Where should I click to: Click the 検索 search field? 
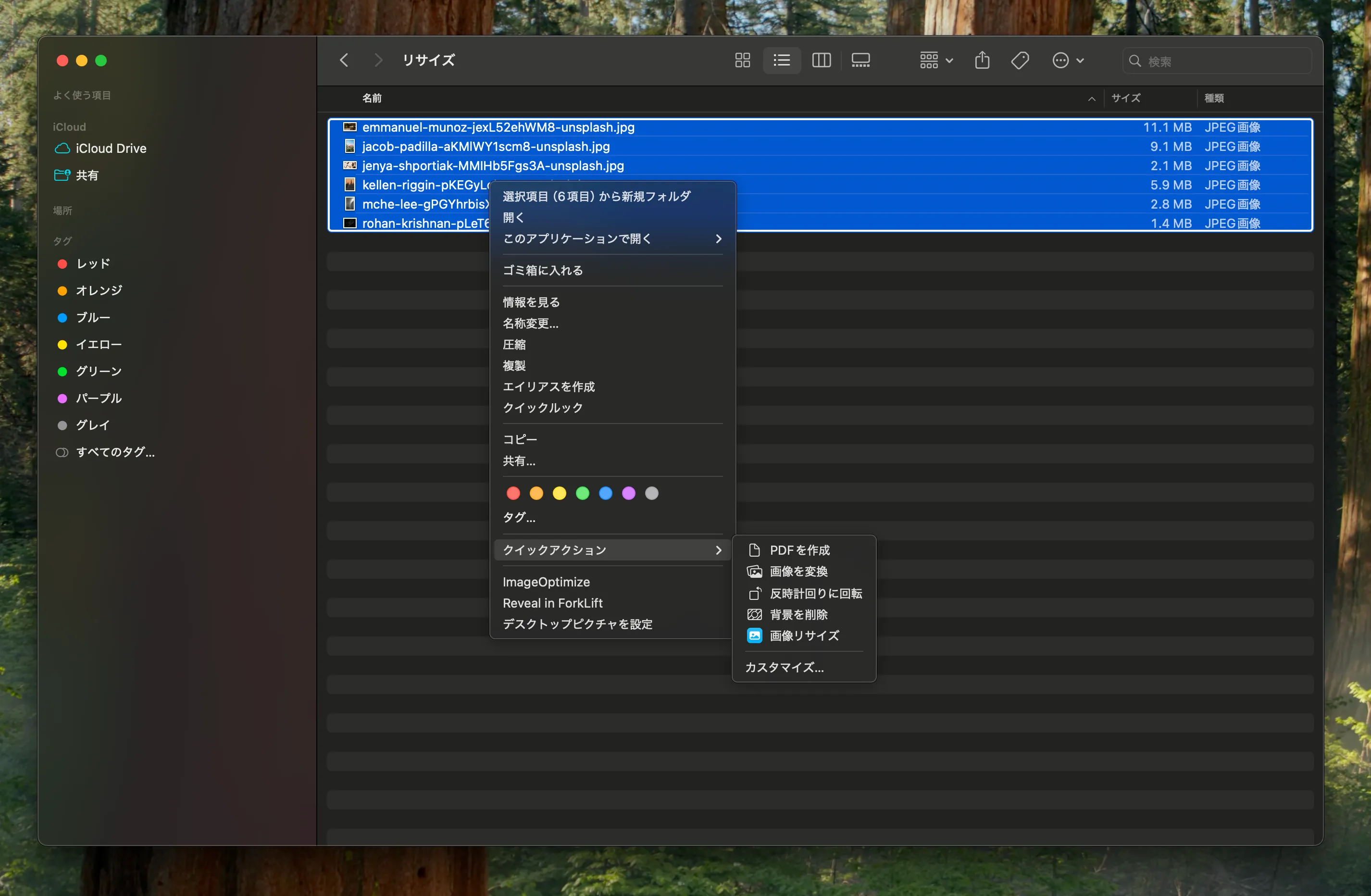(1217, 61)
